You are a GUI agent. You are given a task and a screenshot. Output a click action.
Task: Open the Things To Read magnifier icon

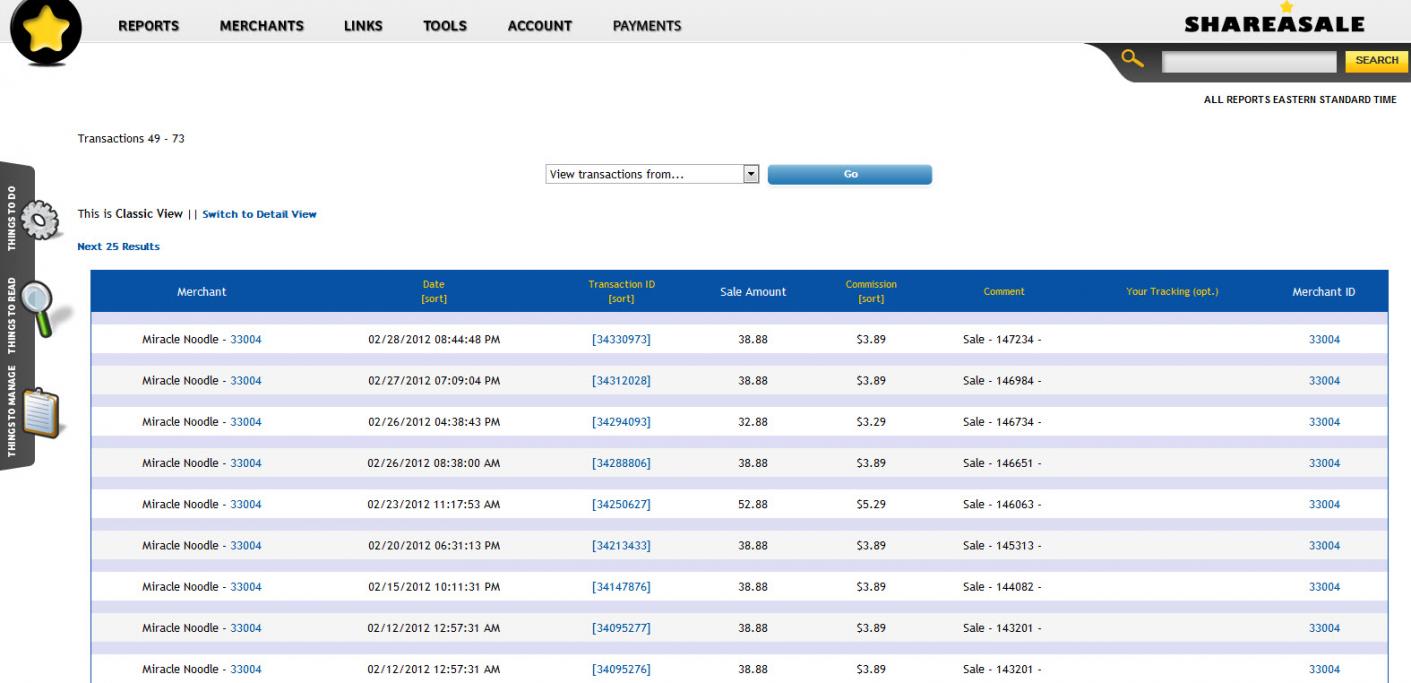[x=45, y=307]
